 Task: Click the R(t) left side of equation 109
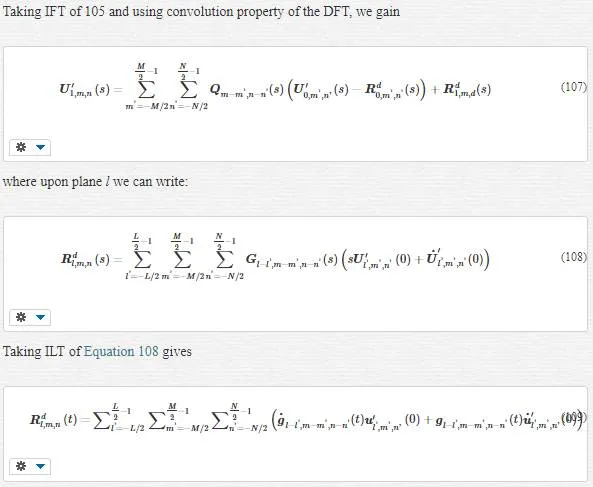[54, 420]
